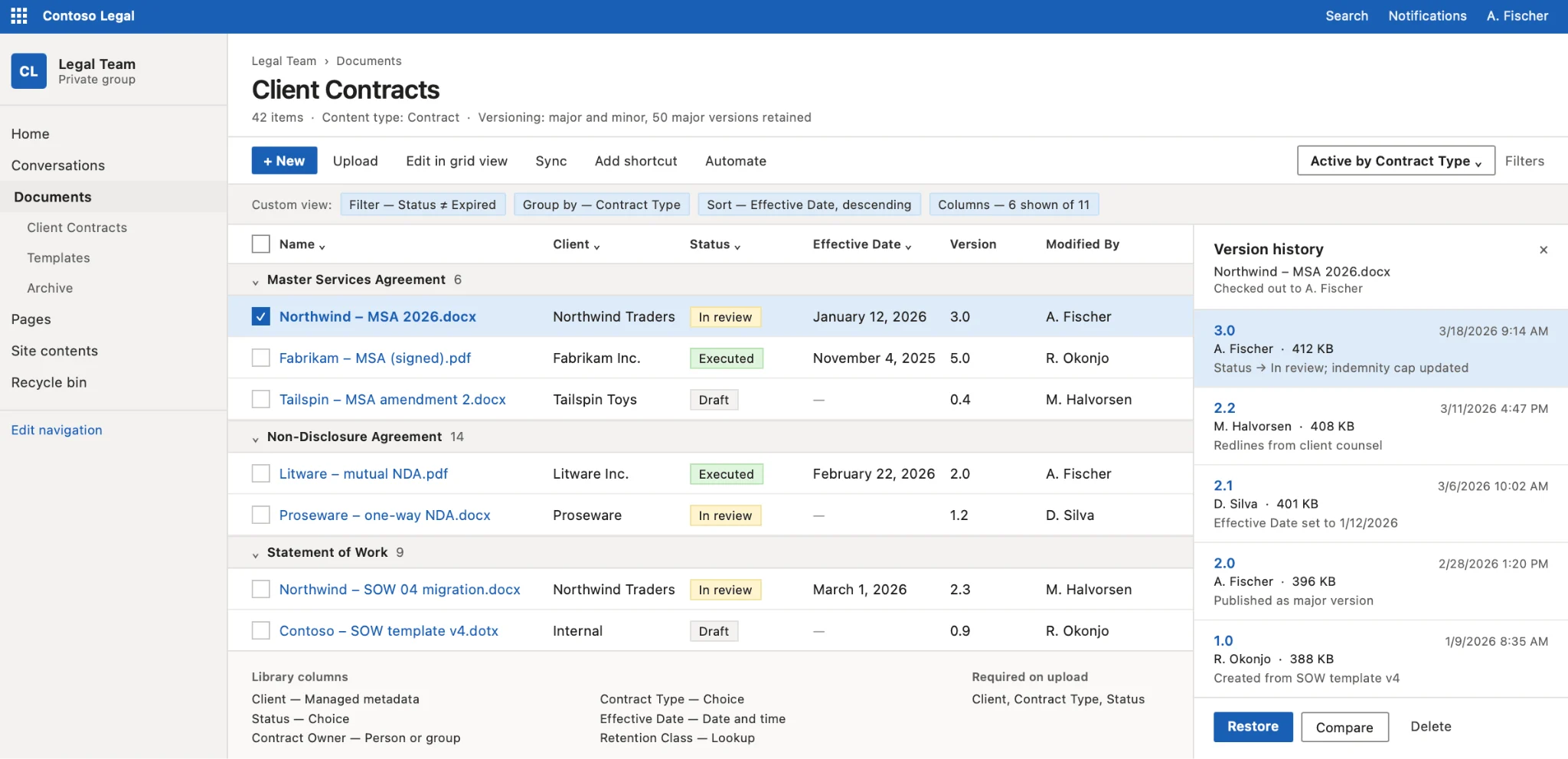Click the Documents breadcrumb link
Screen dimensions: 1568x759
coord(369,61)
